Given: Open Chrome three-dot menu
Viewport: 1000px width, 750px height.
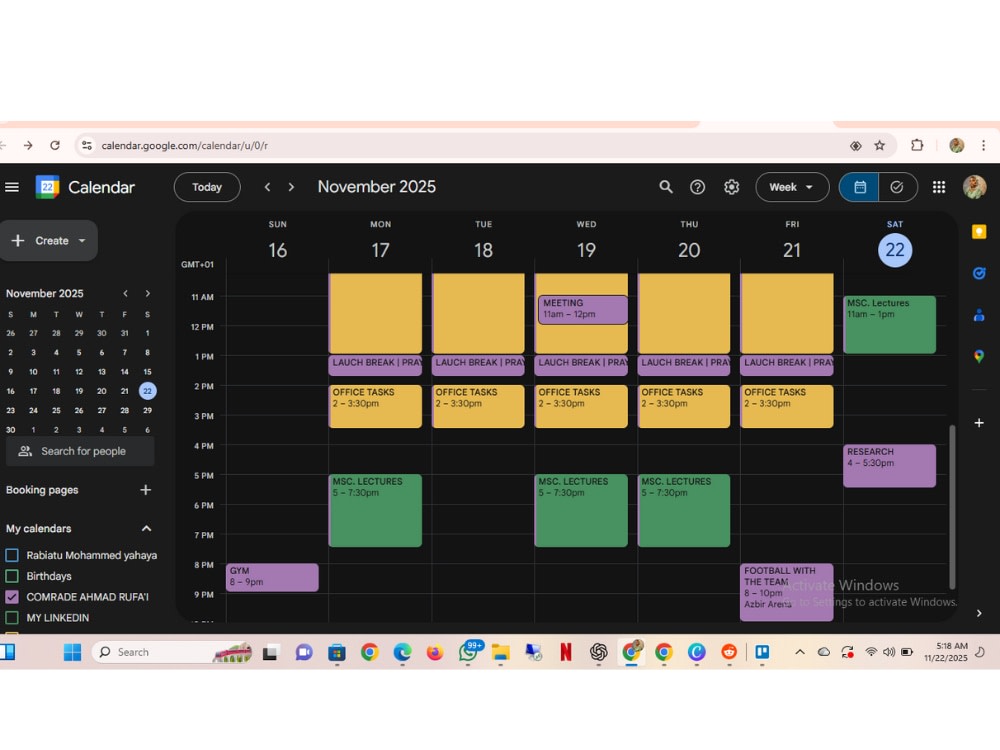Looking at the screenshot, I should click(x=983, y=145).
